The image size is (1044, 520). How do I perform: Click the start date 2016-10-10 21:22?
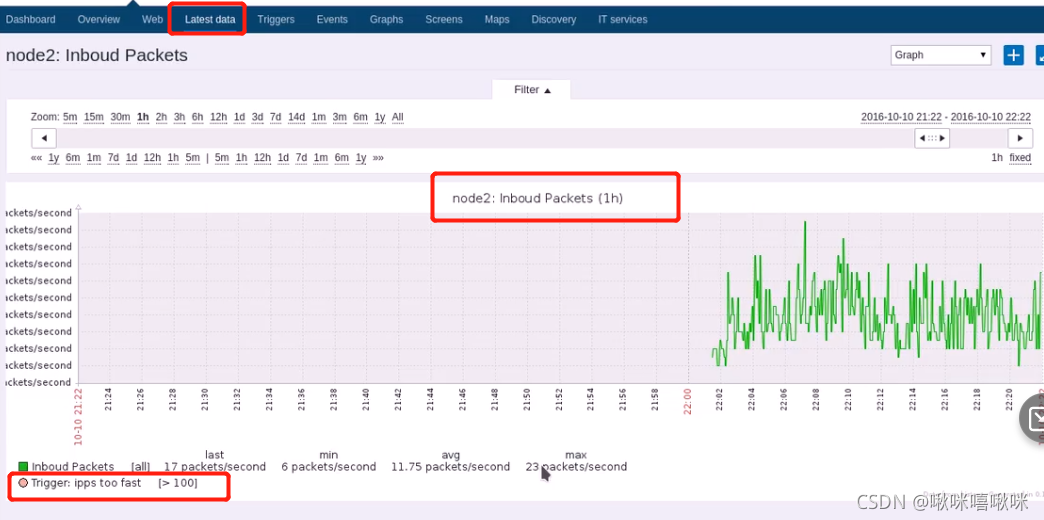(x=902, y=117)
